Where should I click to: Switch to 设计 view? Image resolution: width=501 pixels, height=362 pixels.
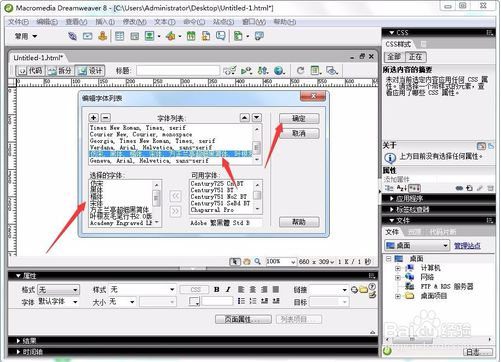(x=90, y=71)
